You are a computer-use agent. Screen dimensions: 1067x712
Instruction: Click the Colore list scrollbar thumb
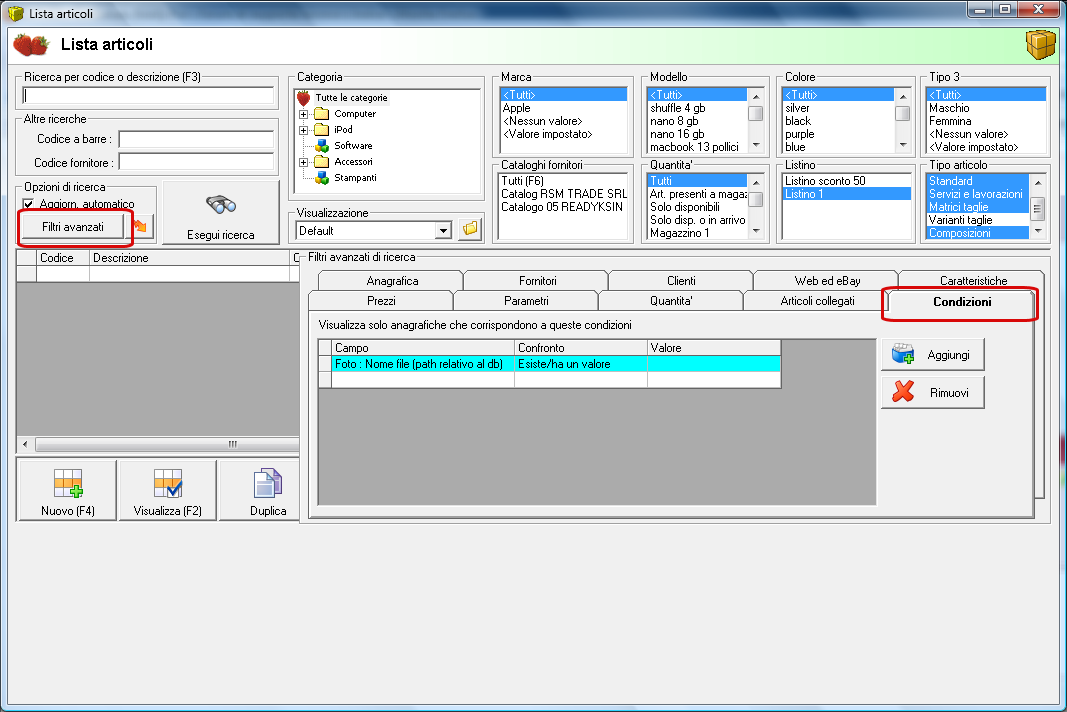(x=903, y=113)
